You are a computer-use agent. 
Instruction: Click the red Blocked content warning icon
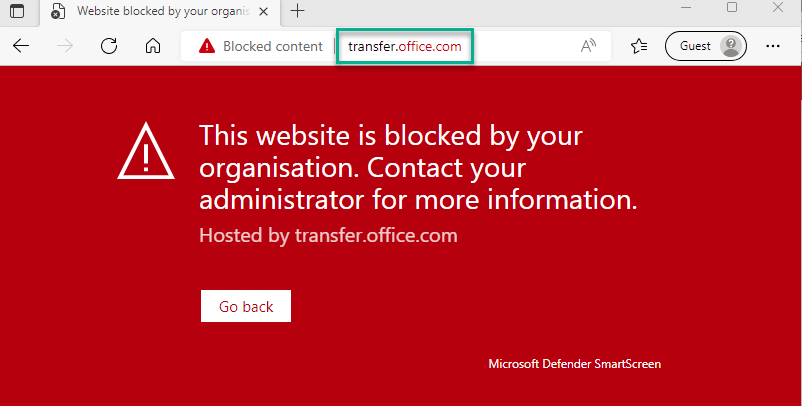coord(207,46)
